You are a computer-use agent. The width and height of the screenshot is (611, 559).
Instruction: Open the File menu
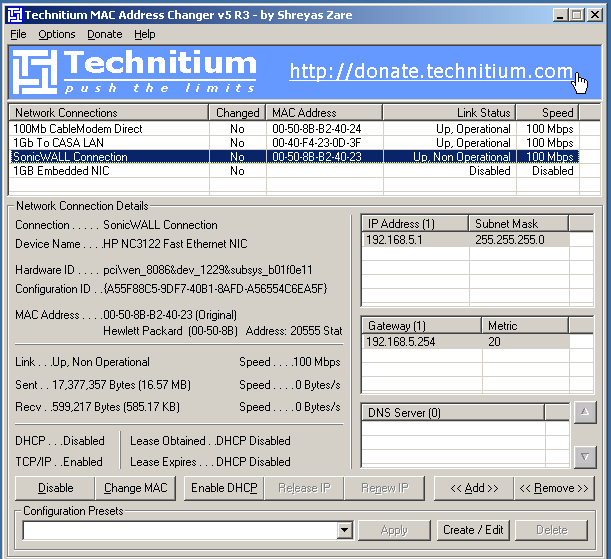pyautogui.click(x=18, y=34)
